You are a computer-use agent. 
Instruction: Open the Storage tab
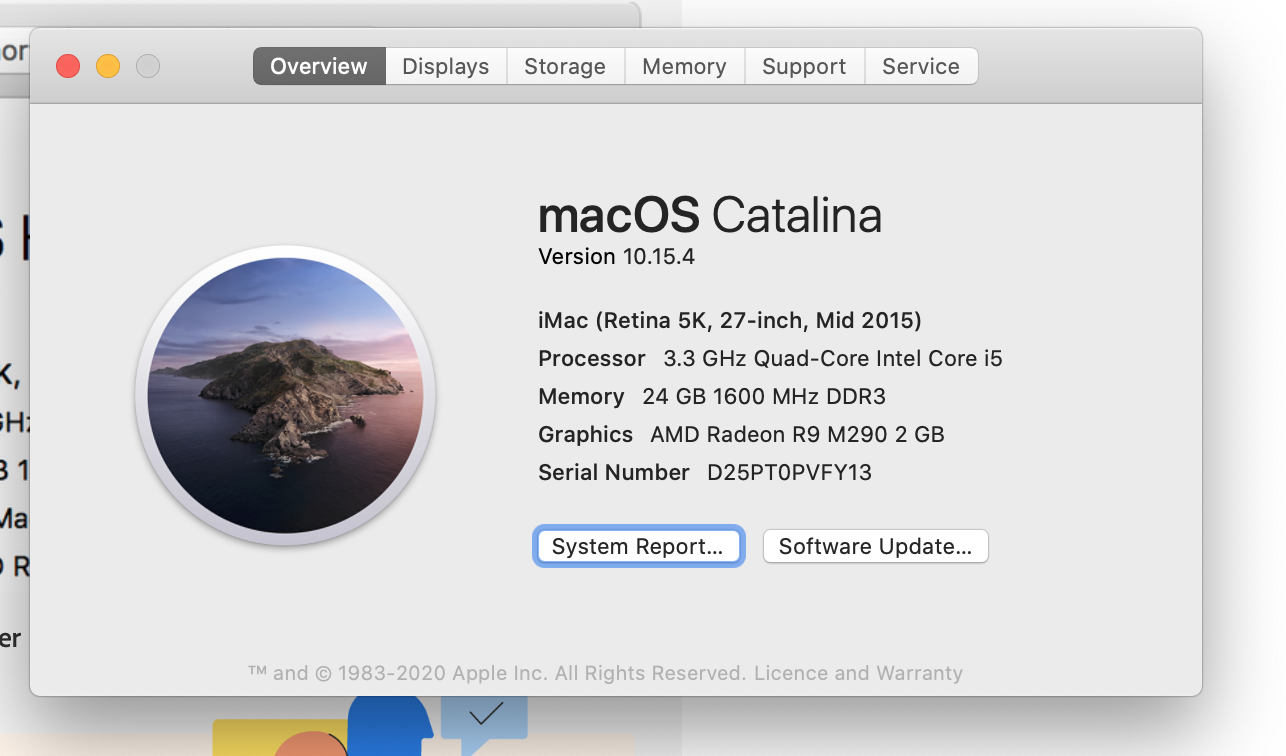pyautogui.click(x=565, y=66)
